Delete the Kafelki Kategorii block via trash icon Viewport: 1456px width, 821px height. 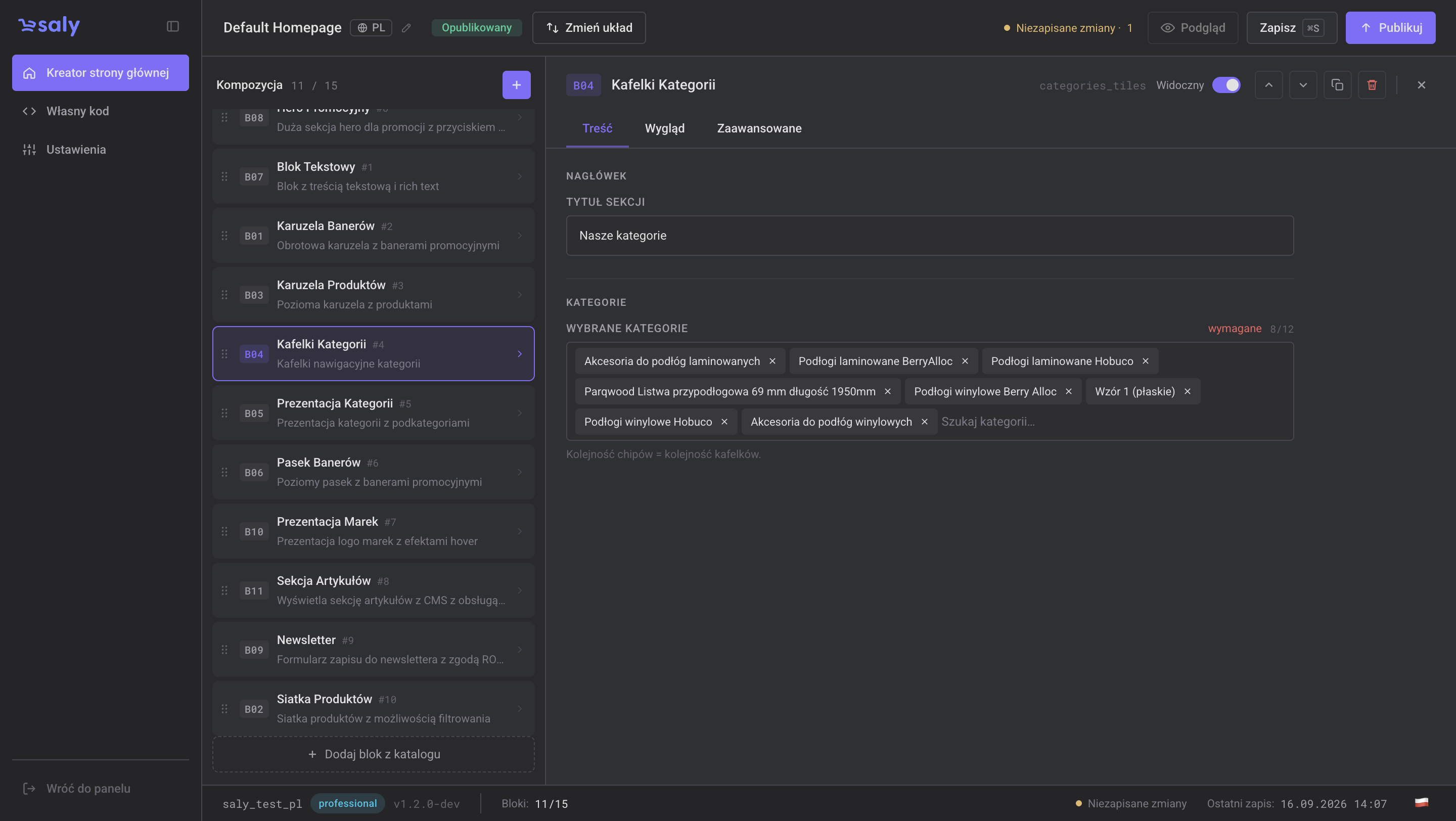click(1372, 85)
